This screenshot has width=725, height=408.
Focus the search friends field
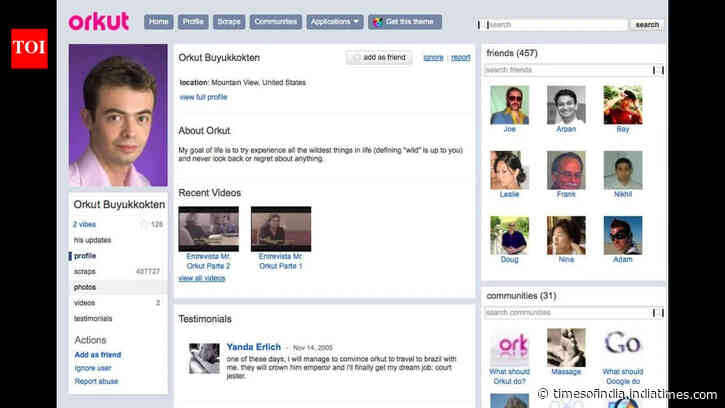(574, 70)
